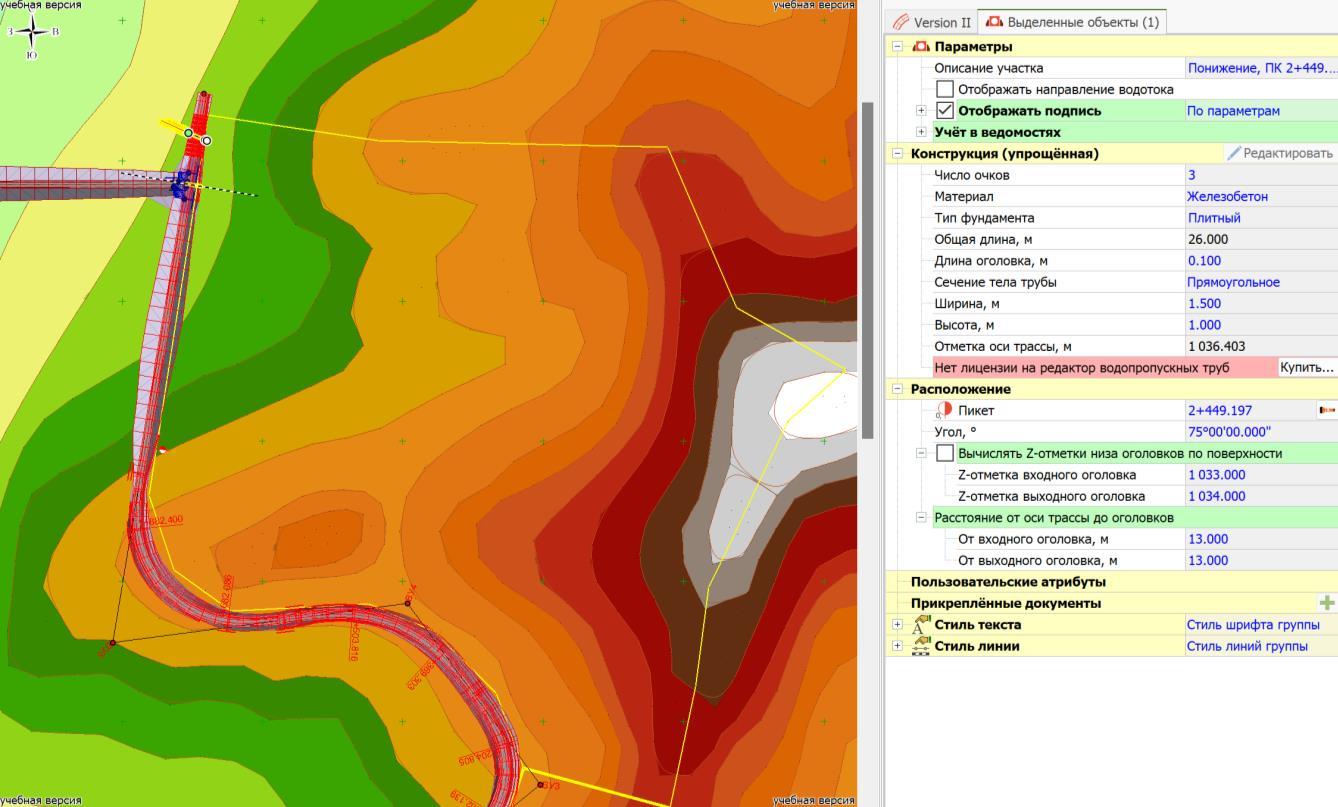The image size is (1338, 807).
Task: Enable Вычислять Z-отметки низа оголовков checkbox
Action: point(945,453)
